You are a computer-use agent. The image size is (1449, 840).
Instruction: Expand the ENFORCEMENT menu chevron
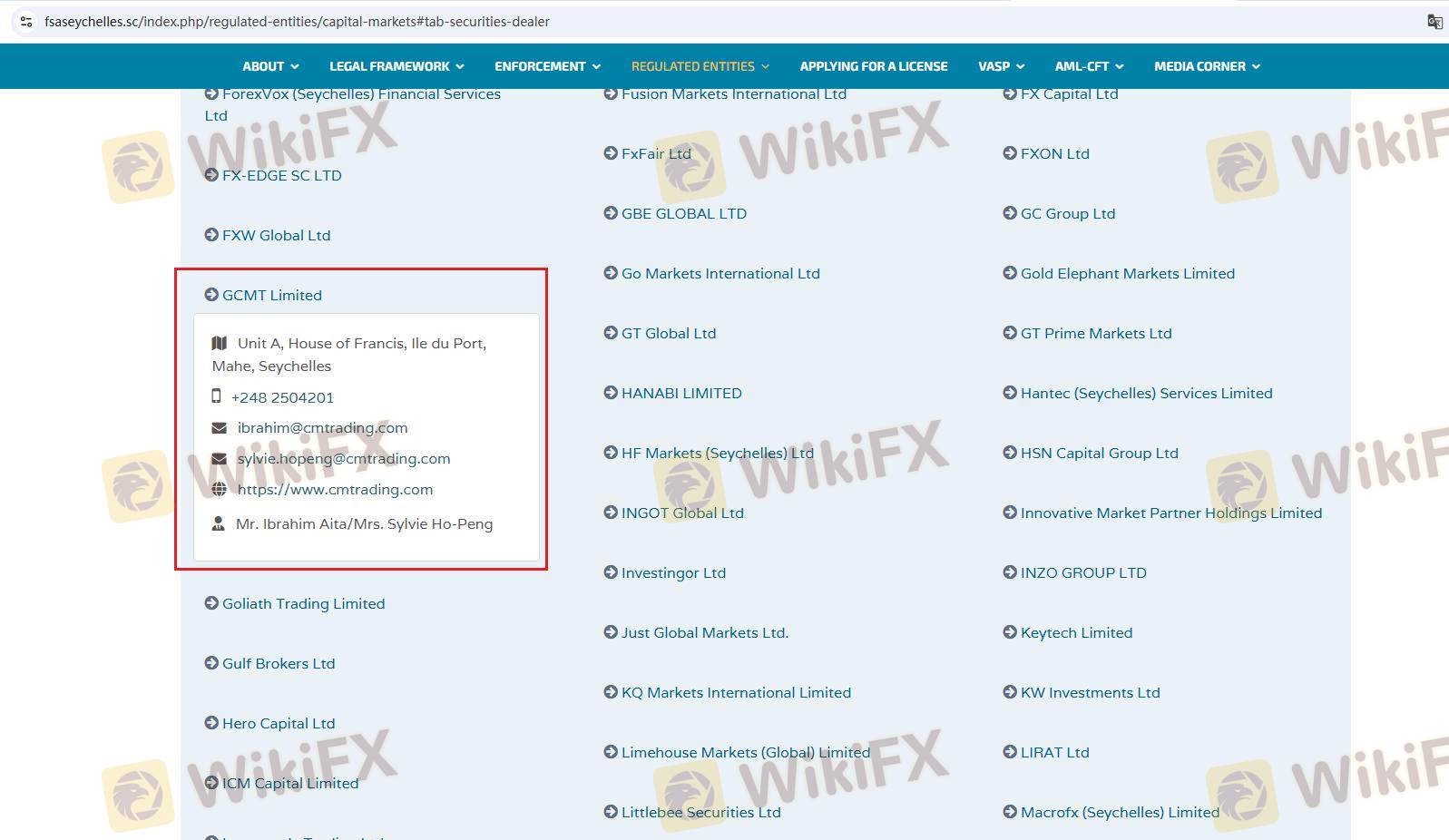[x=596, y=66]
